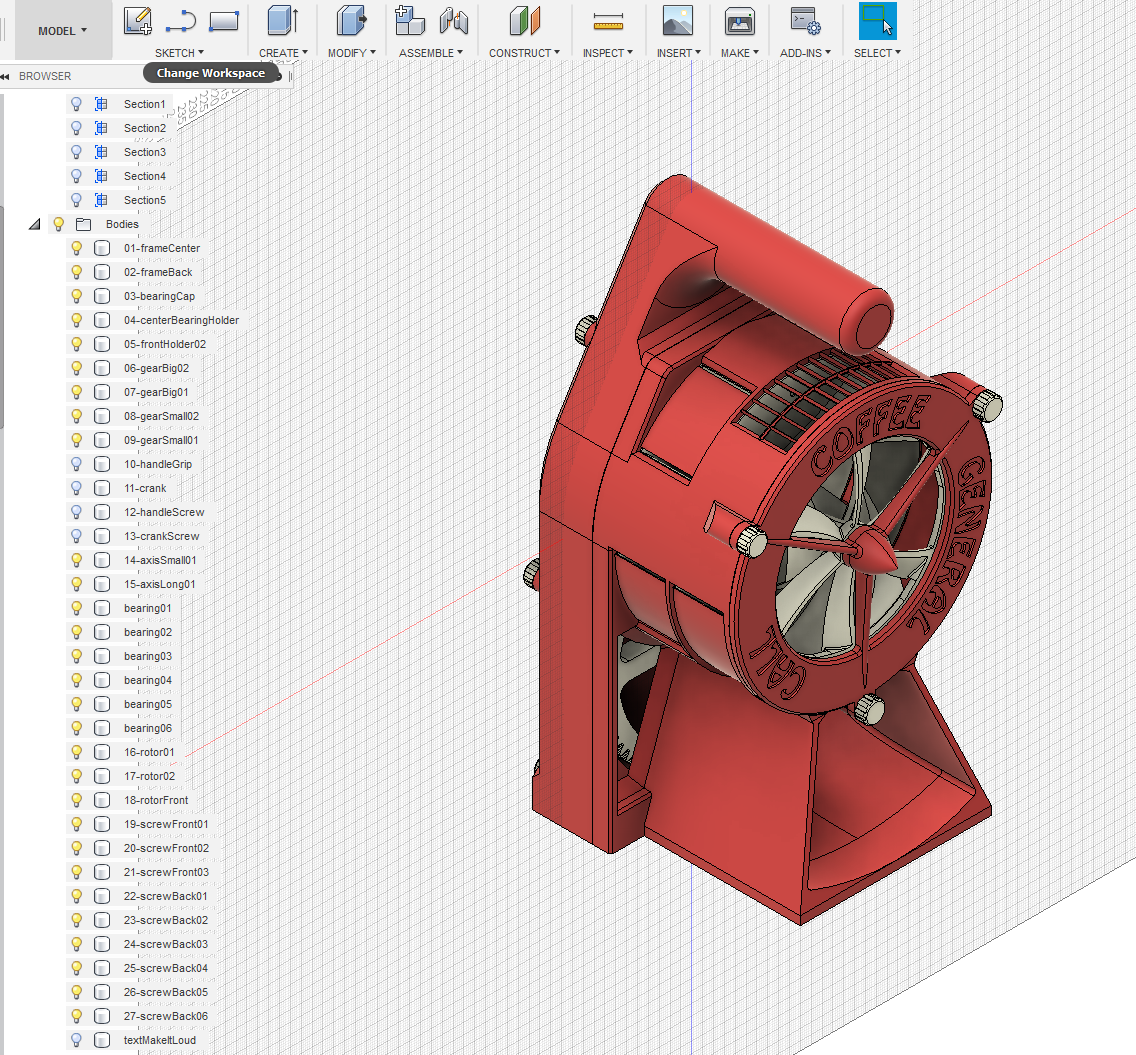Select the Section4 analysis item
The image size is (1136, 1055).
[144, 176]
